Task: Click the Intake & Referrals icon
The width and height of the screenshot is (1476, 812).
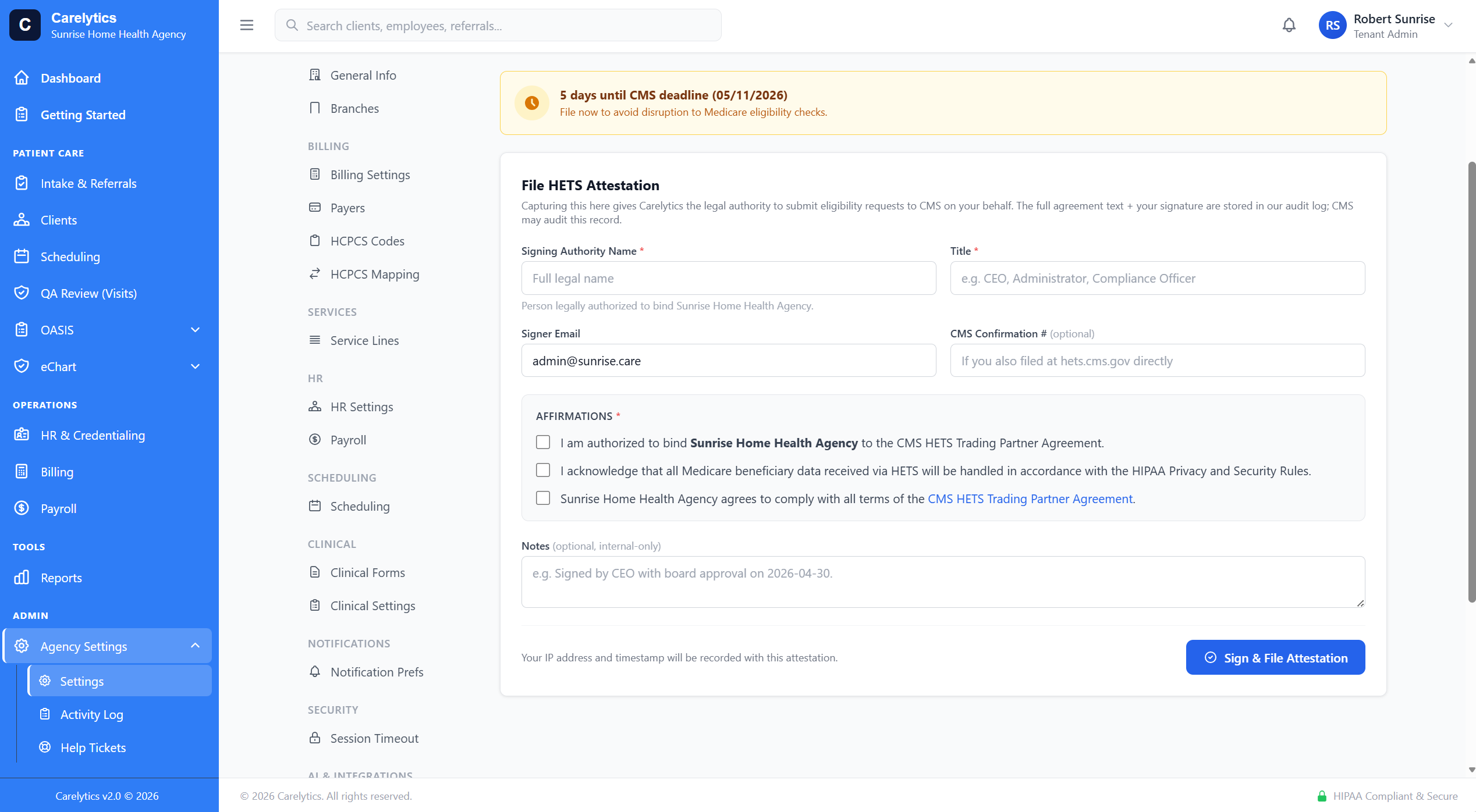Action: (22, 183)
